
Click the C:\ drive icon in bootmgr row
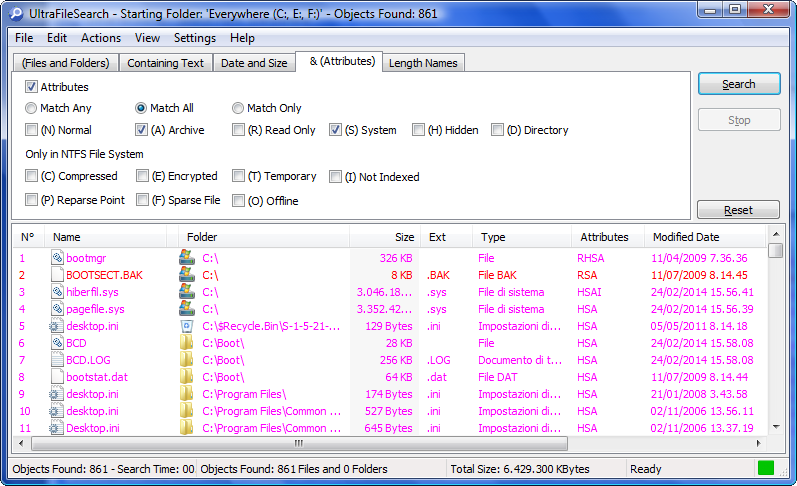[187, 257]
